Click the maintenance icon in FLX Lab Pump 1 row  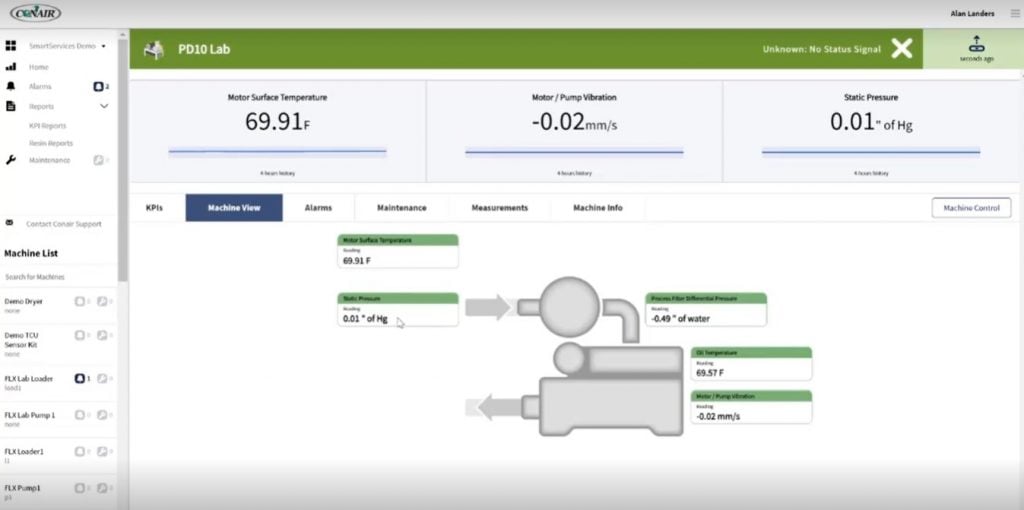pos(102,415)
